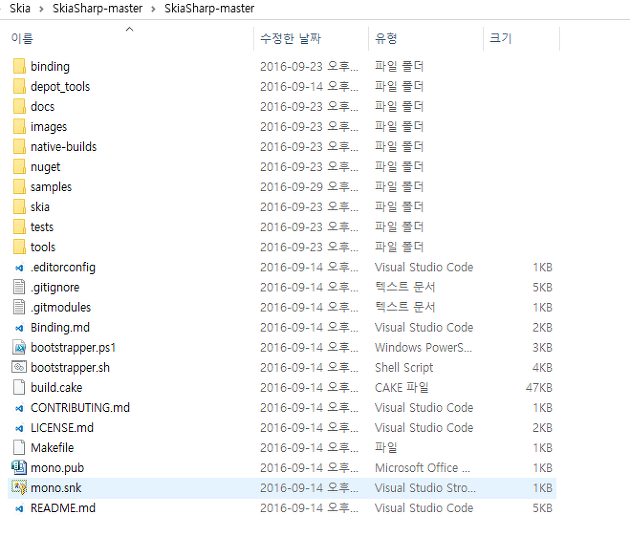
Task: Click the VS Code icon beside CONTRIBUTING.md
Action: click(19, 408)
